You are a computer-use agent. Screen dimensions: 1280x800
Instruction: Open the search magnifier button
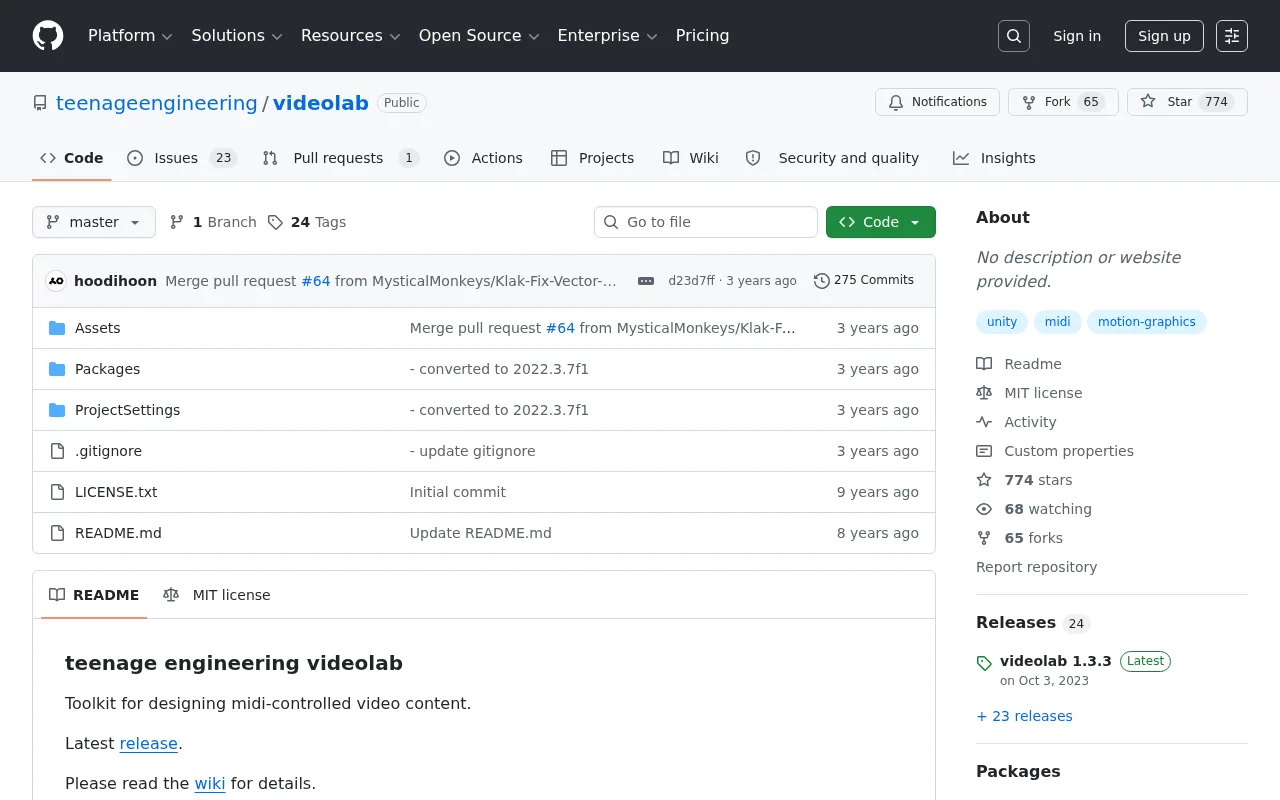[1014, 36]
